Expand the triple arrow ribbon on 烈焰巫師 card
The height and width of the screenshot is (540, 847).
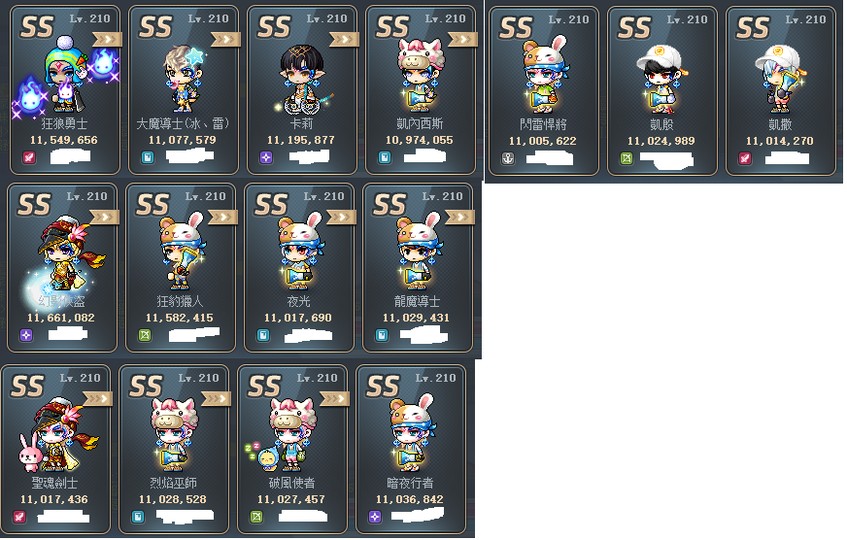[216, 399]
